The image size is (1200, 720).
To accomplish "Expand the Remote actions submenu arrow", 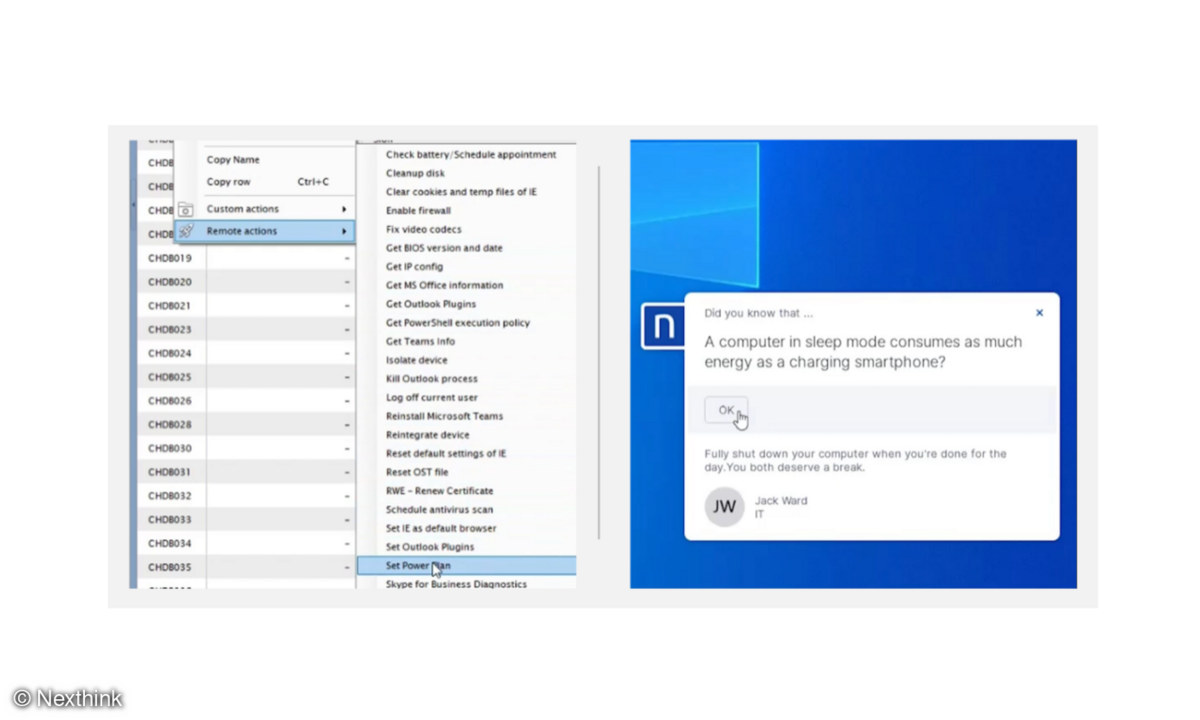I will click(x=344, y=231).
